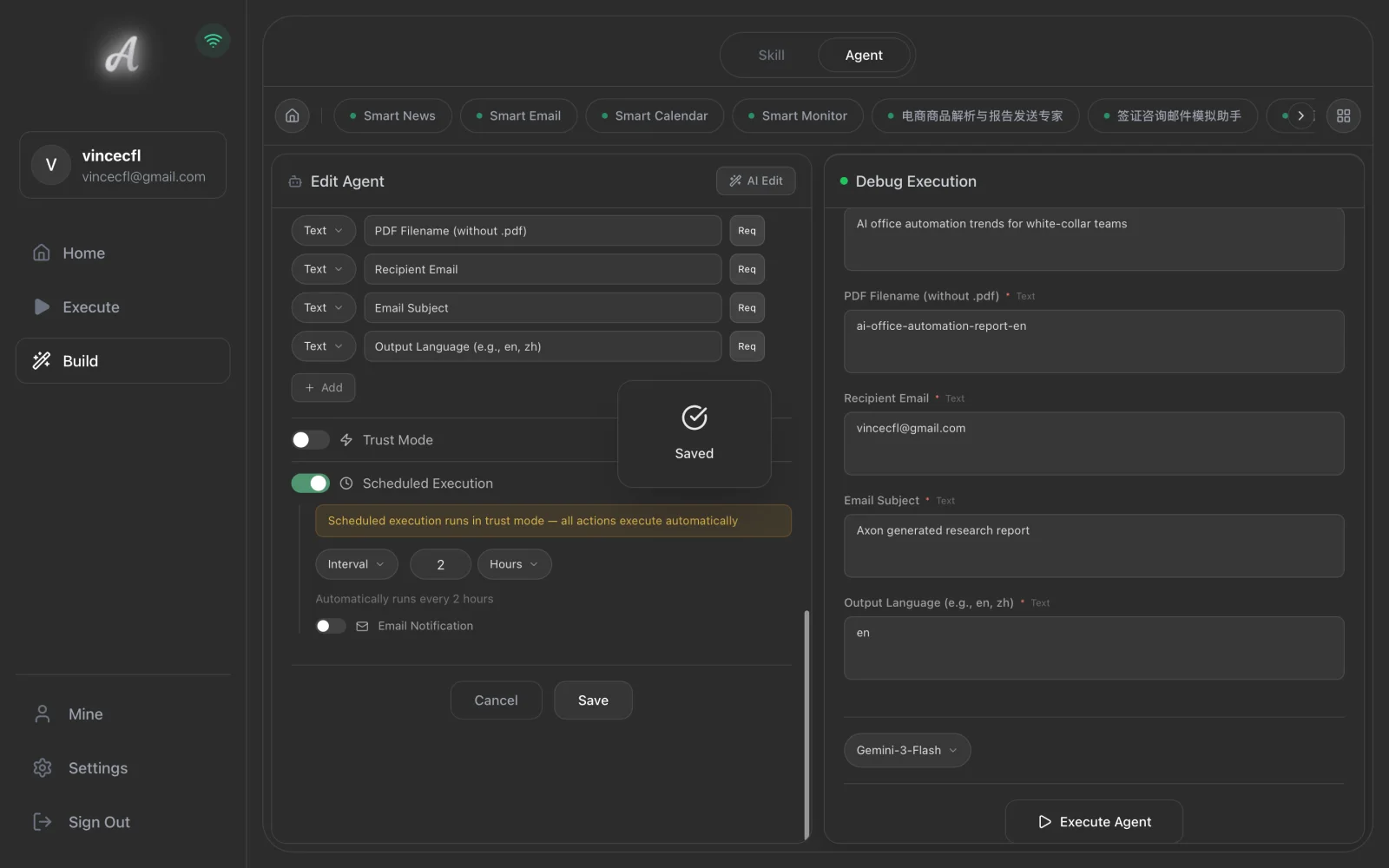The height and width of the screenshot is (868, 1389).
Task: Click the lightning Trust Mode icon
Action: (346, 440)
